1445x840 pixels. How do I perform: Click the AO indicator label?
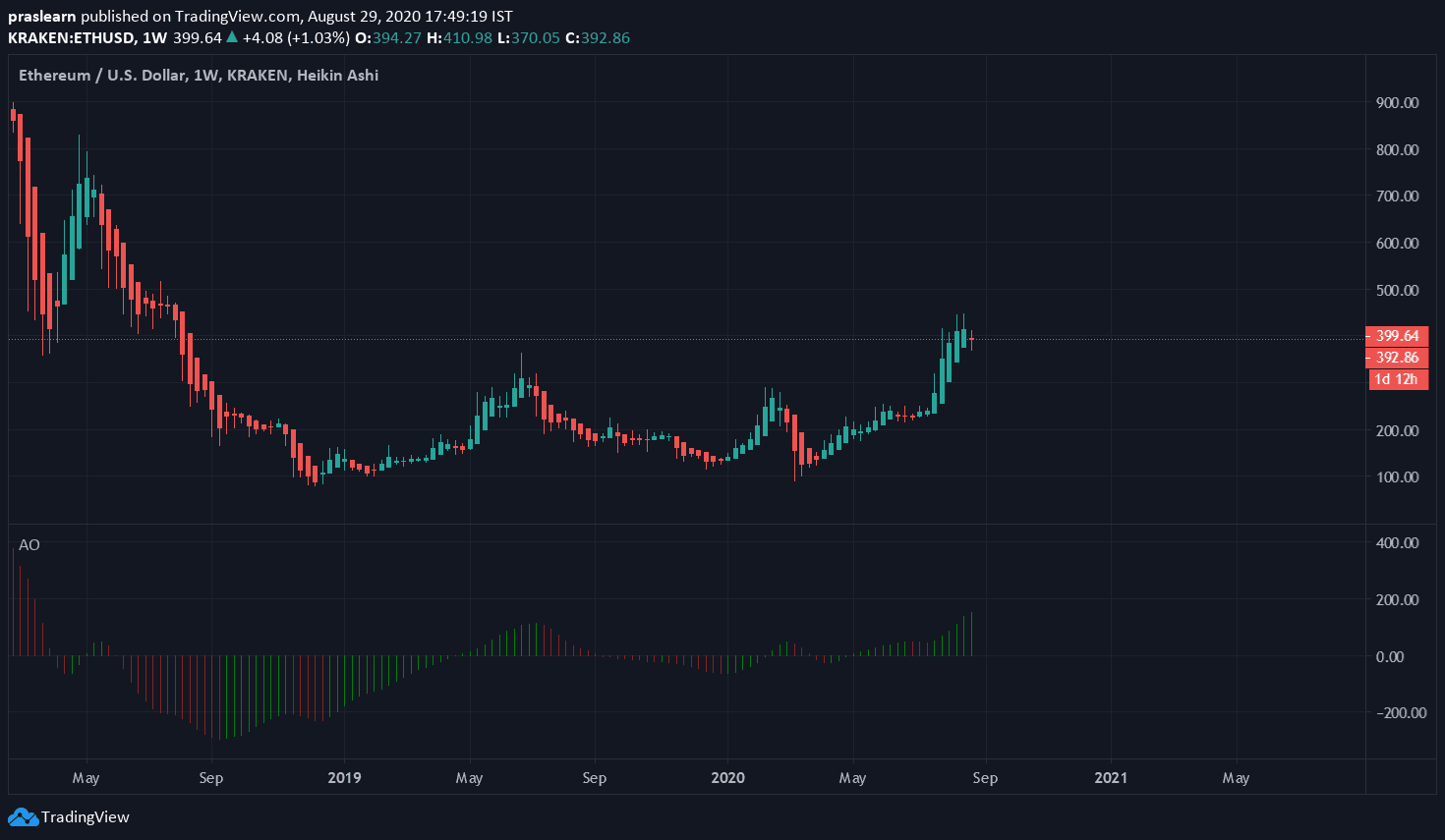point(29,545)
